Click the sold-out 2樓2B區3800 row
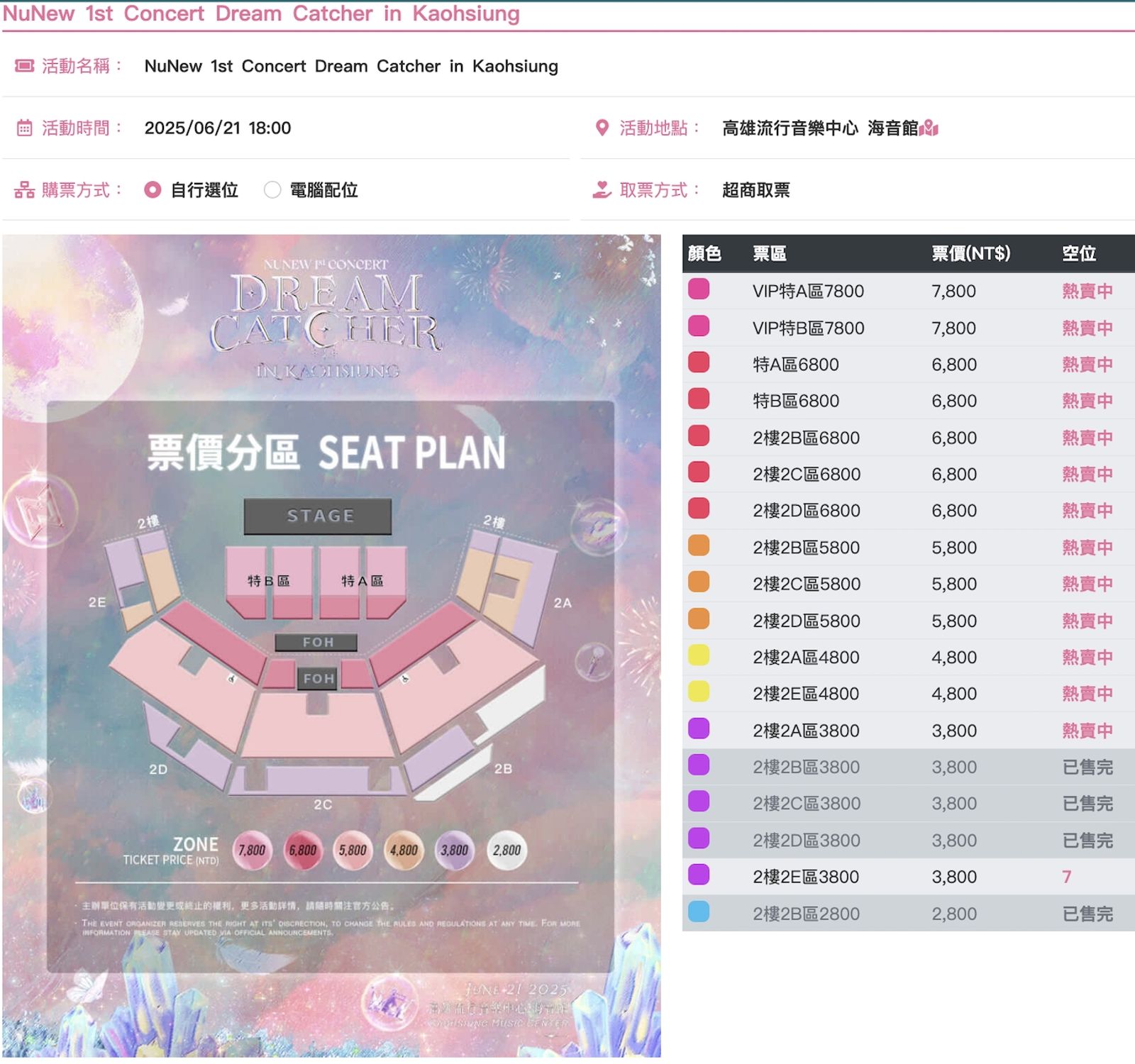The image size is (1135, 1064). pyautogui.click(x=909, y=767)
